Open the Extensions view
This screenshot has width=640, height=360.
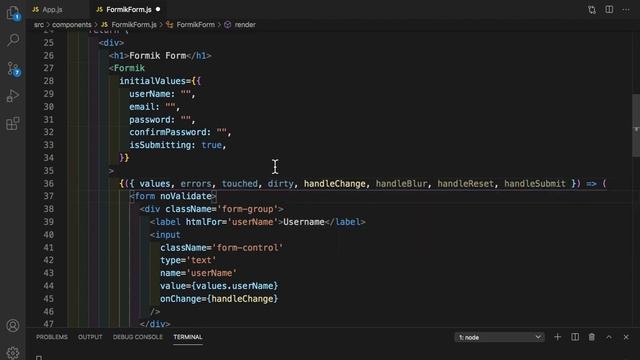(13, 123)
